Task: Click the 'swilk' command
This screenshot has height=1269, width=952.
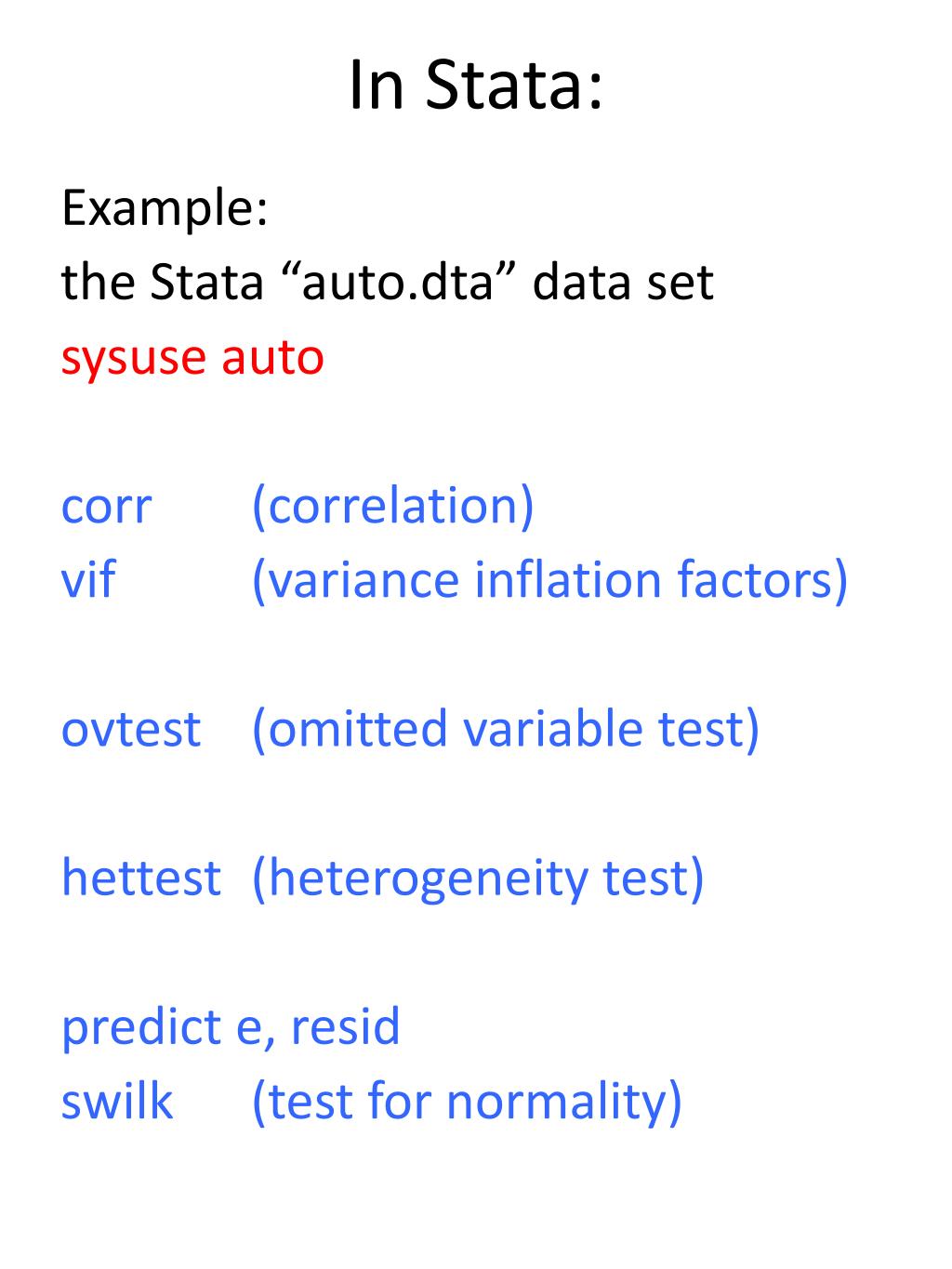Action: coord(117,1101)
